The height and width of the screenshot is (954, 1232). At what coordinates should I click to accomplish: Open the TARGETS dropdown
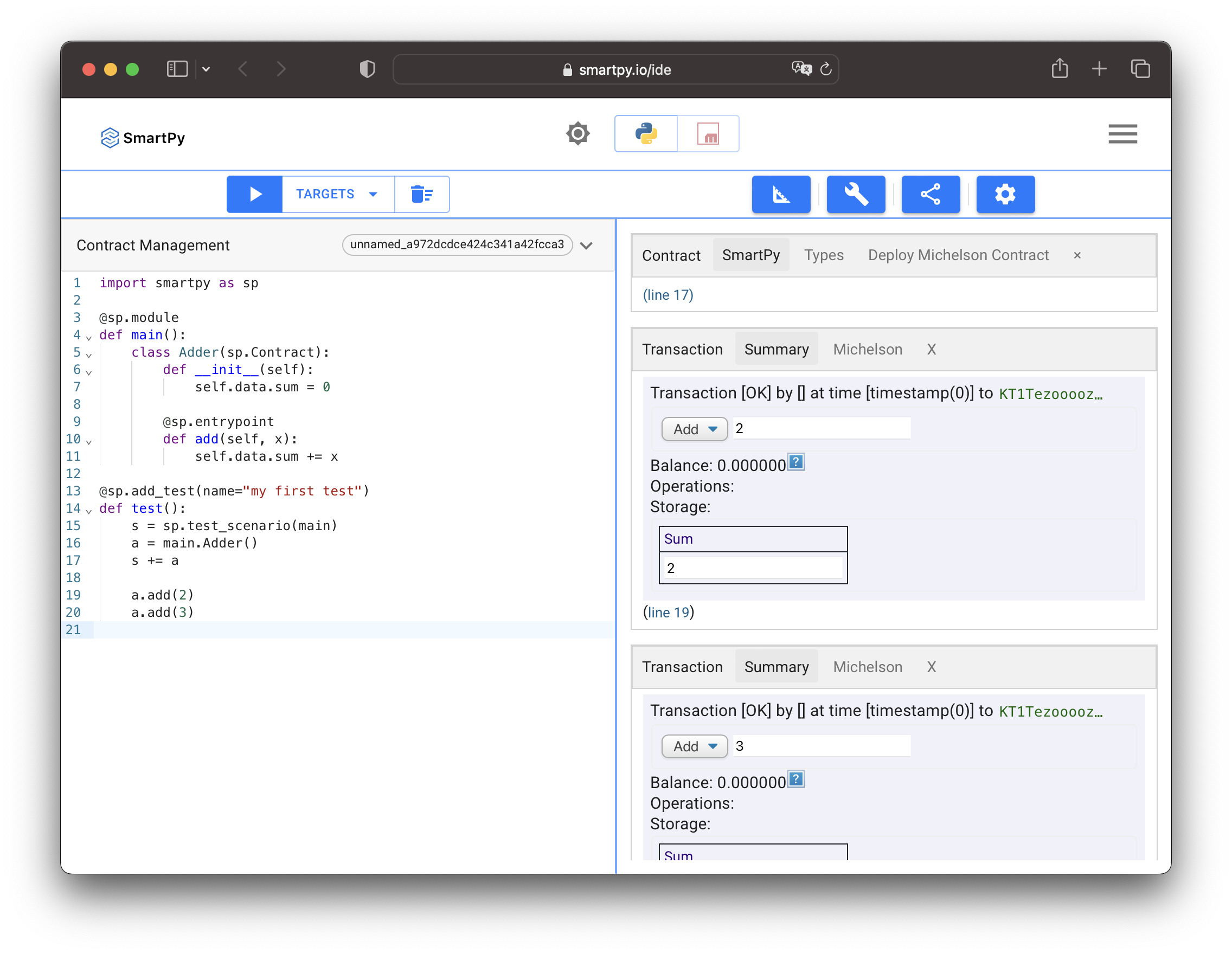338,194
